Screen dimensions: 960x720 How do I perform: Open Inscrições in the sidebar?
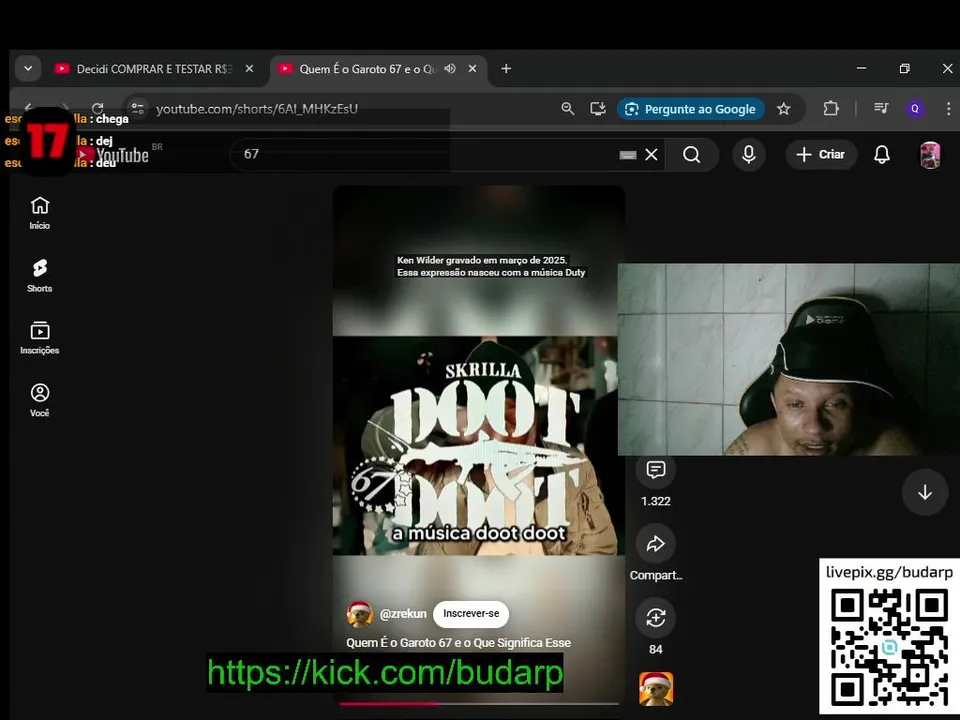coord(40,338)
